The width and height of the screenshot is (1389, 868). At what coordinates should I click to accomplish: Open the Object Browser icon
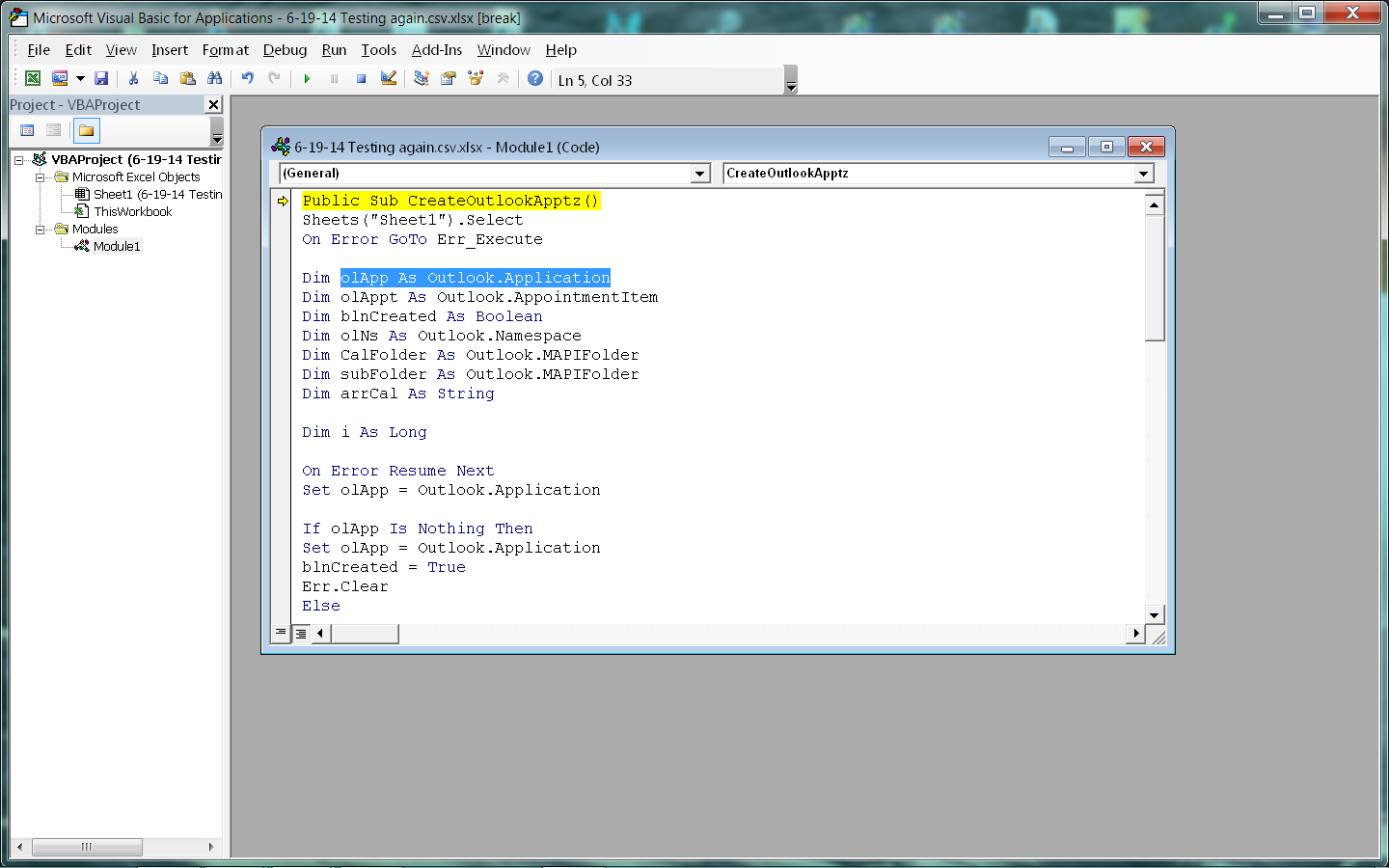(476, 79)
